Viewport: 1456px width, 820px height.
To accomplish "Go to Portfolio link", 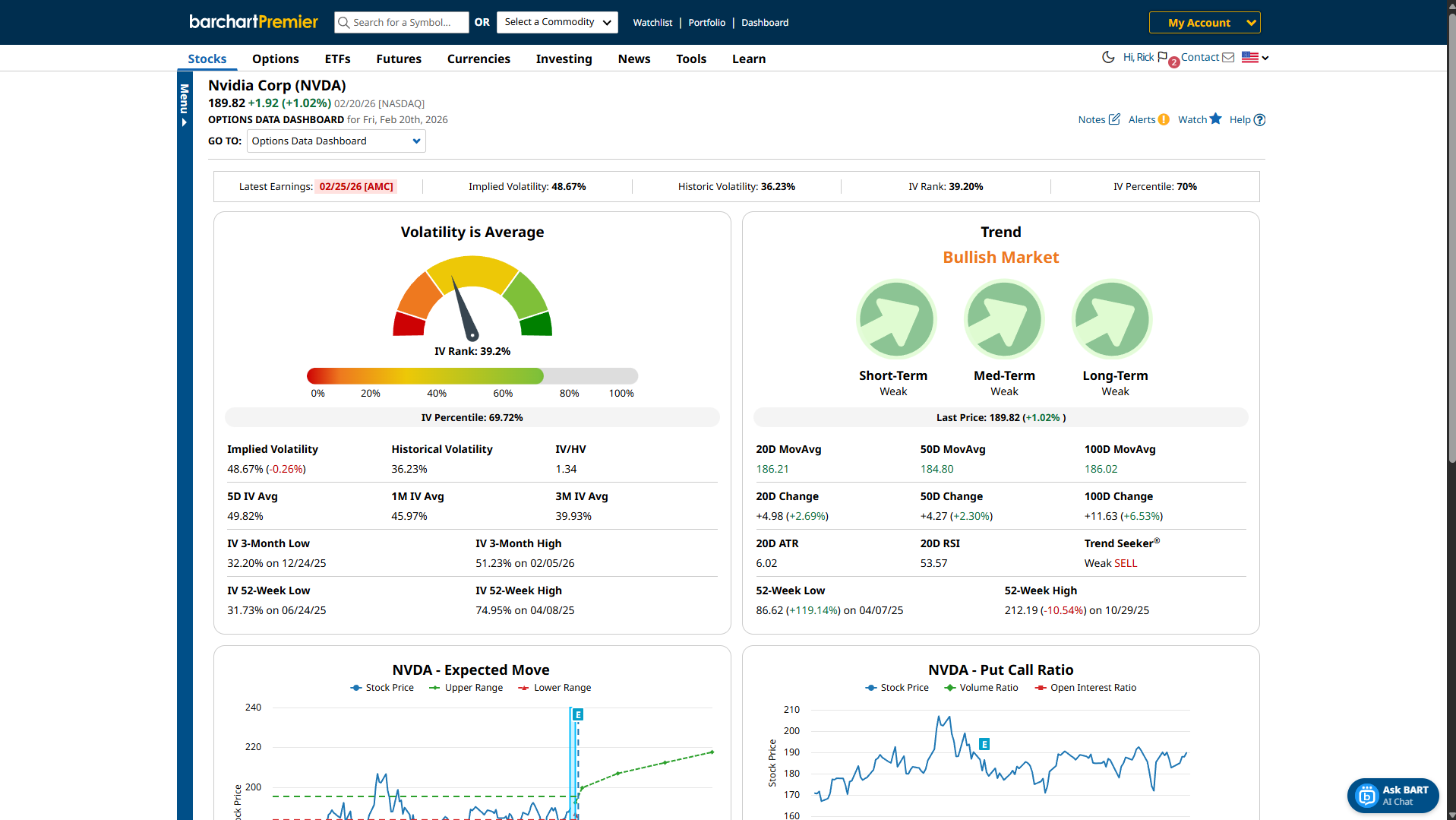I will coord(706,23).
